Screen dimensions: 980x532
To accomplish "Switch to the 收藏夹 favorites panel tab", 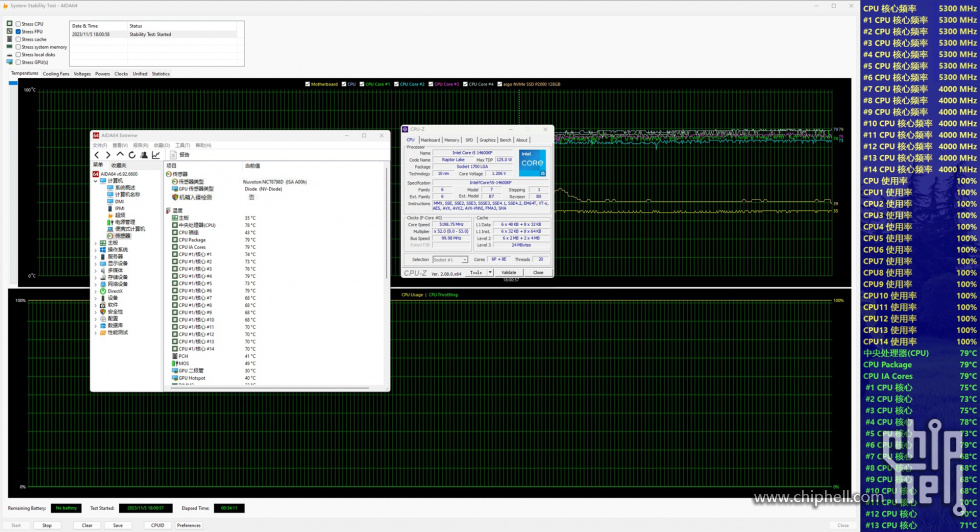I will pos(118,166).
